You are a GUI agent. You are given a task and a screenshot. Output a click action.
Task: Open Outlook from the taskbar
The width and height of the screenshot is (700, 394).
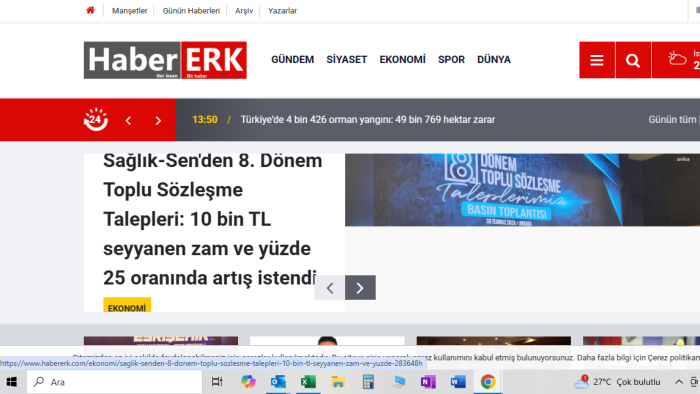coord(278,382)
